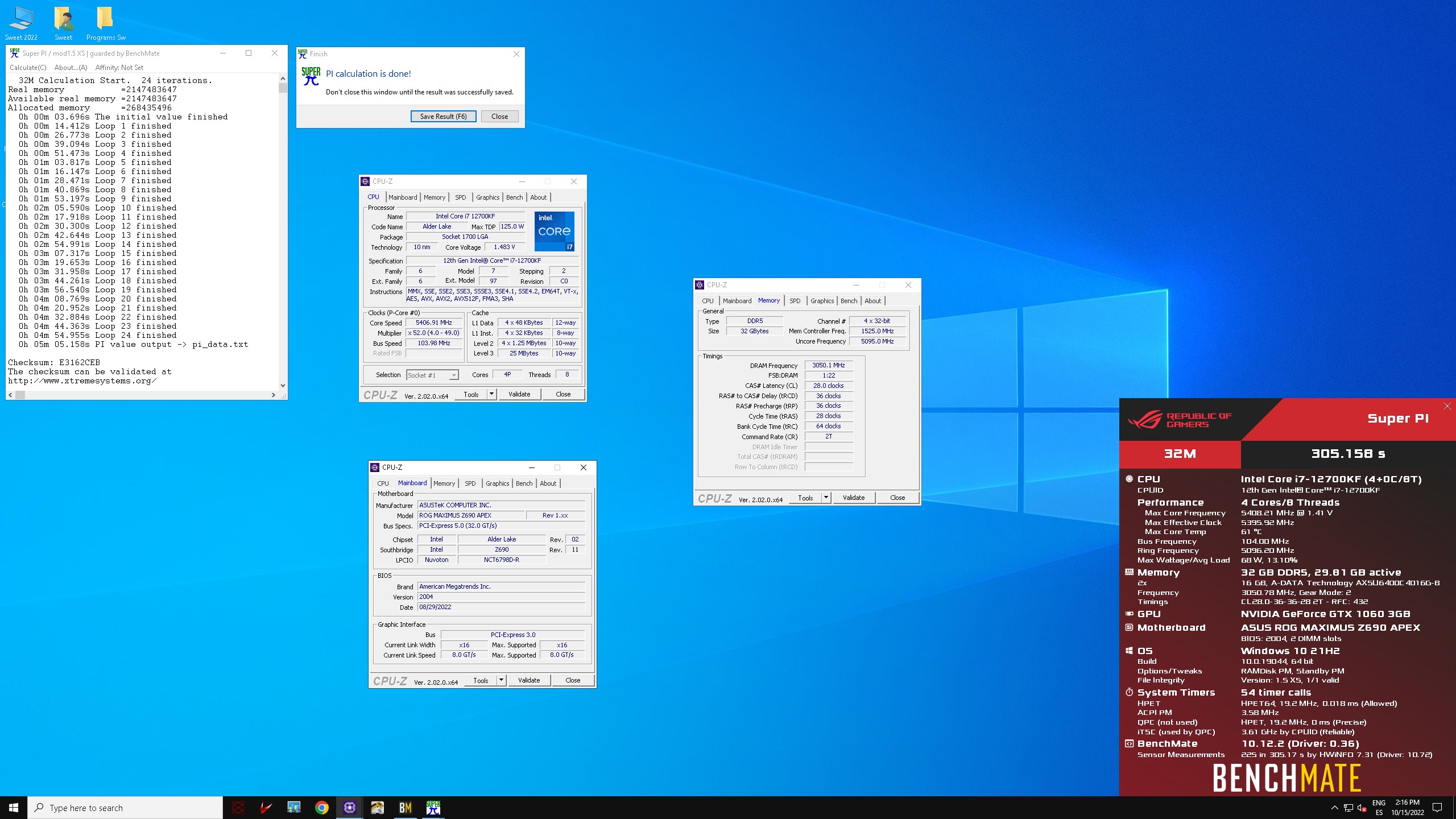
Task: Click the Core Speed 5406.91 MHz value
Action: tap(434, 322)
